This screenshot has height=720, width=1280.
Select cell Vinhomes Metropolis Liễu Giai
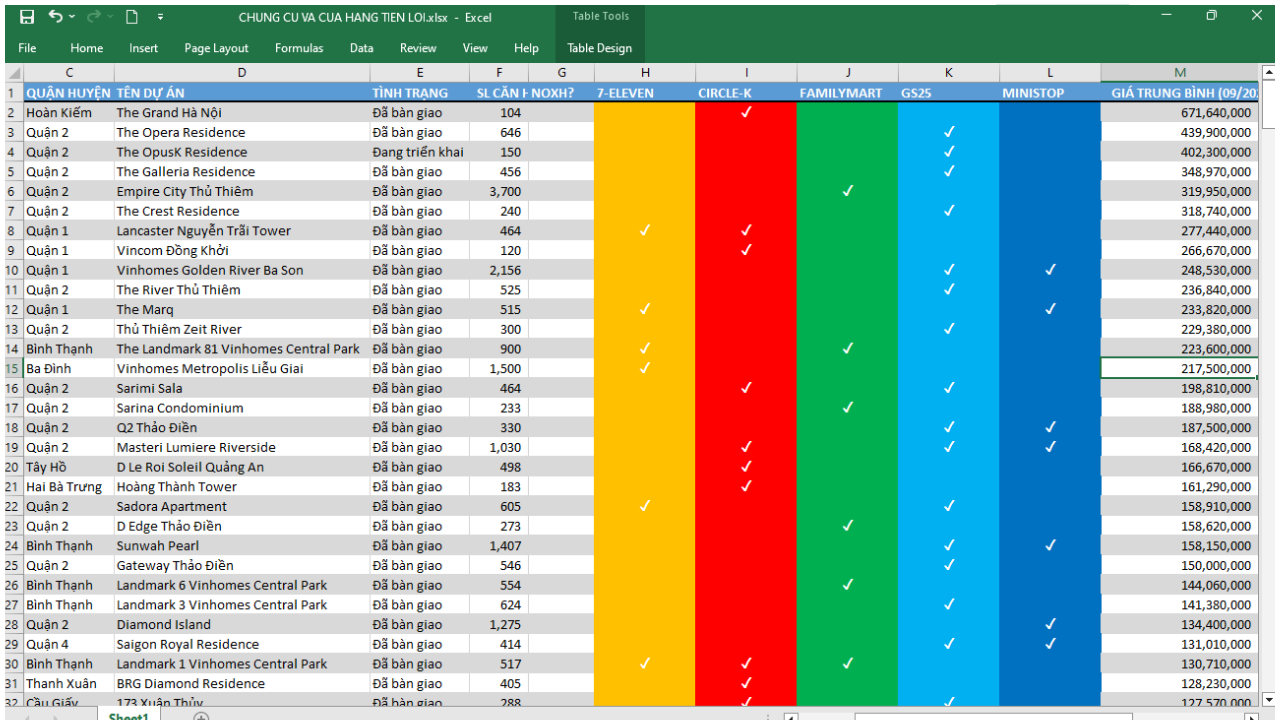(242, 368)
